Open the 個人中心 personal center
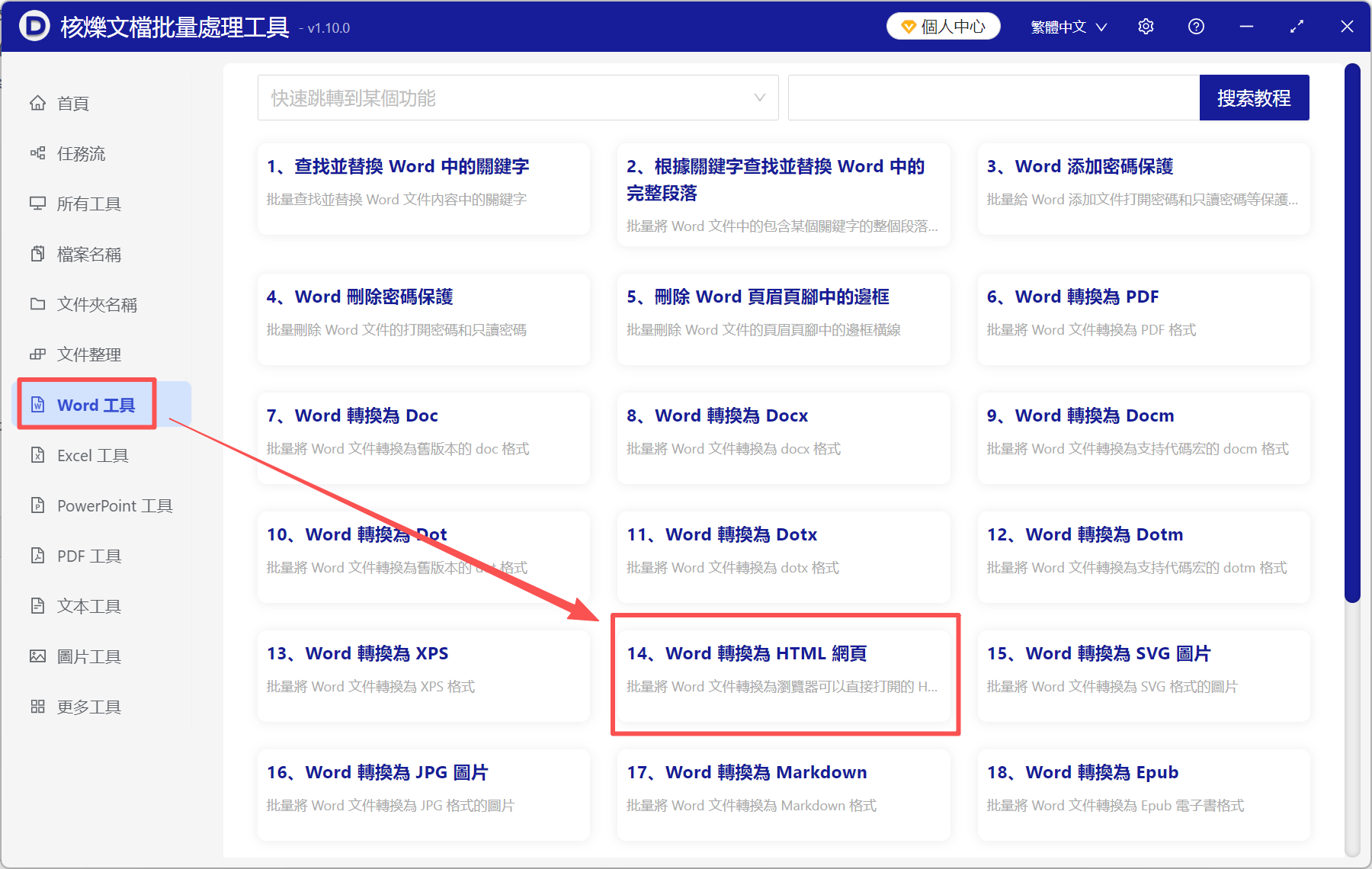Image resolution: width=1372 pixels, height=869 pixels. pyautogui.click(x=943, y=25)
